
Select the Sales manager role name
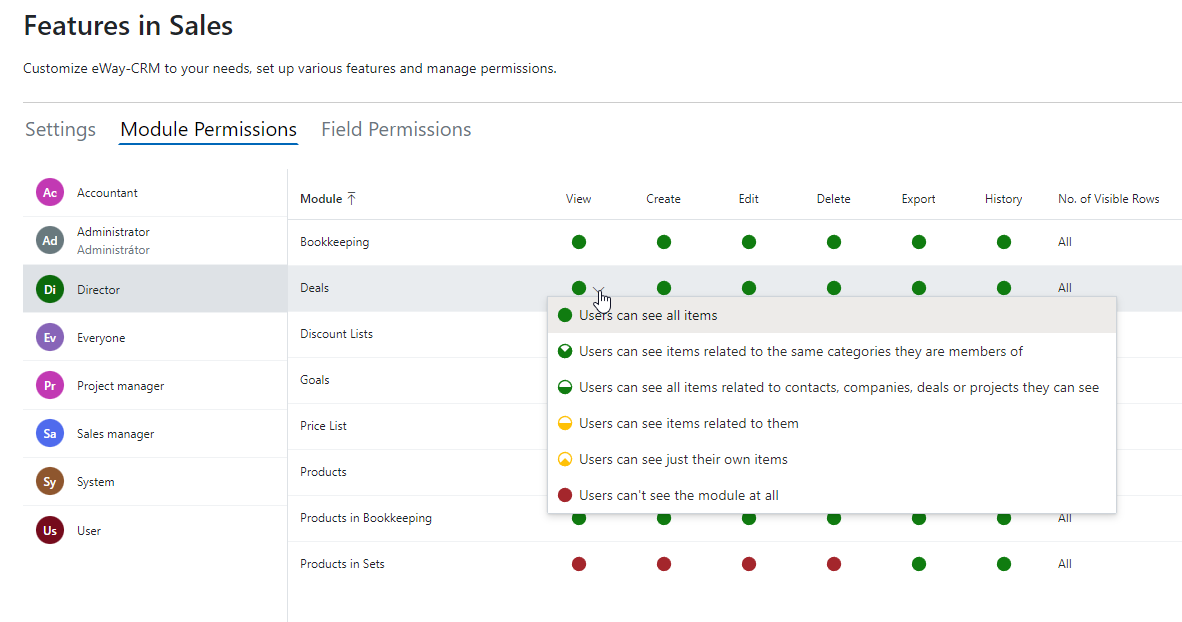point(115,434)
